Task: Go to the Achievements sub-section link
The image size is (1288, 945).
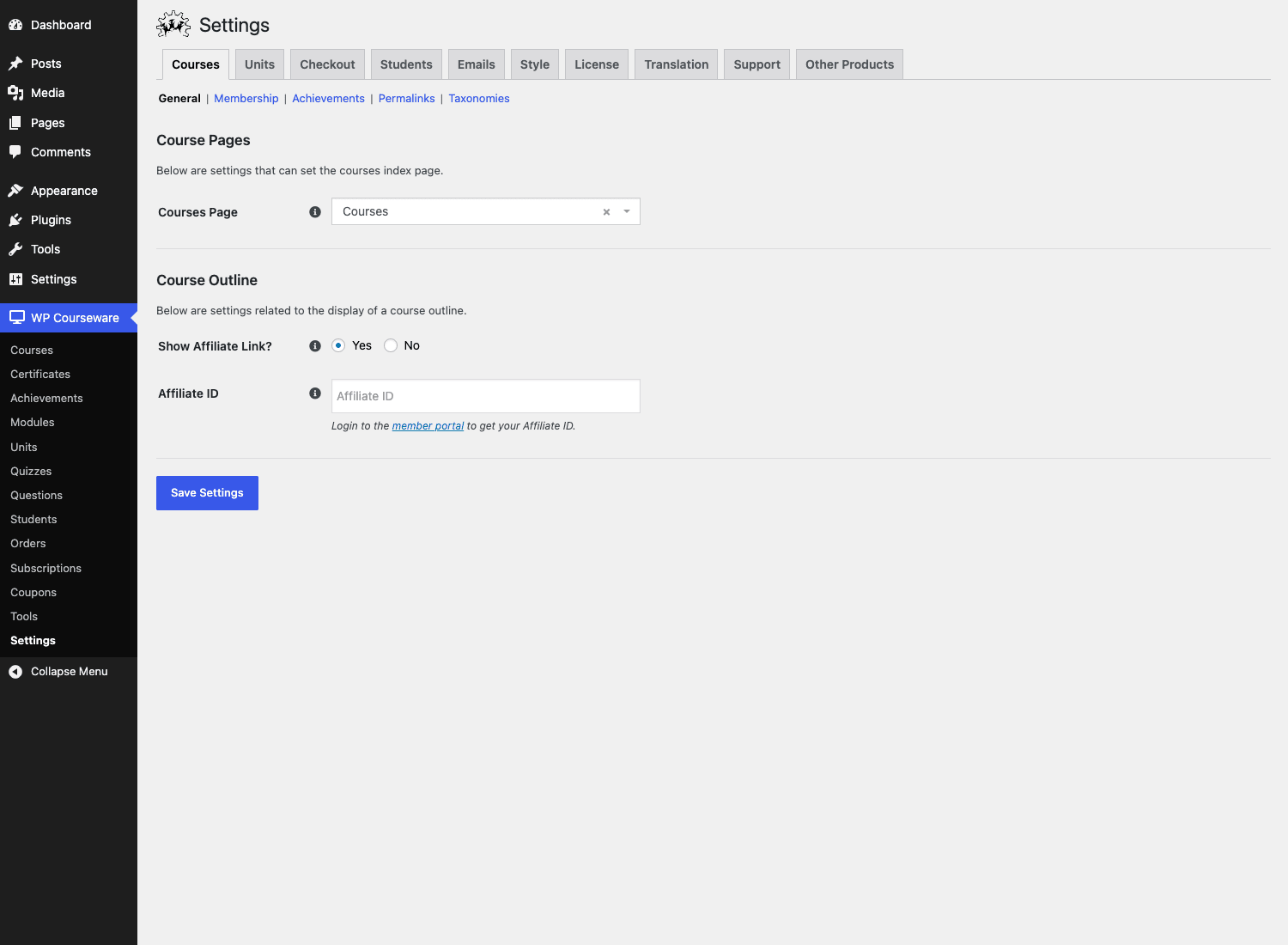Action: point(328,99)
